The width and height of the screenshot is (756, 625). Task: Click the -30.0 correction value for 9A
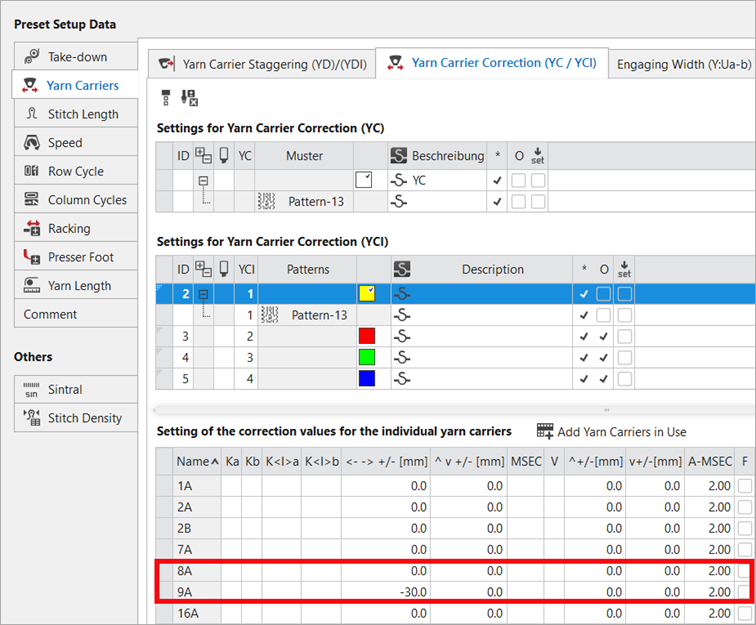[410, 592]
